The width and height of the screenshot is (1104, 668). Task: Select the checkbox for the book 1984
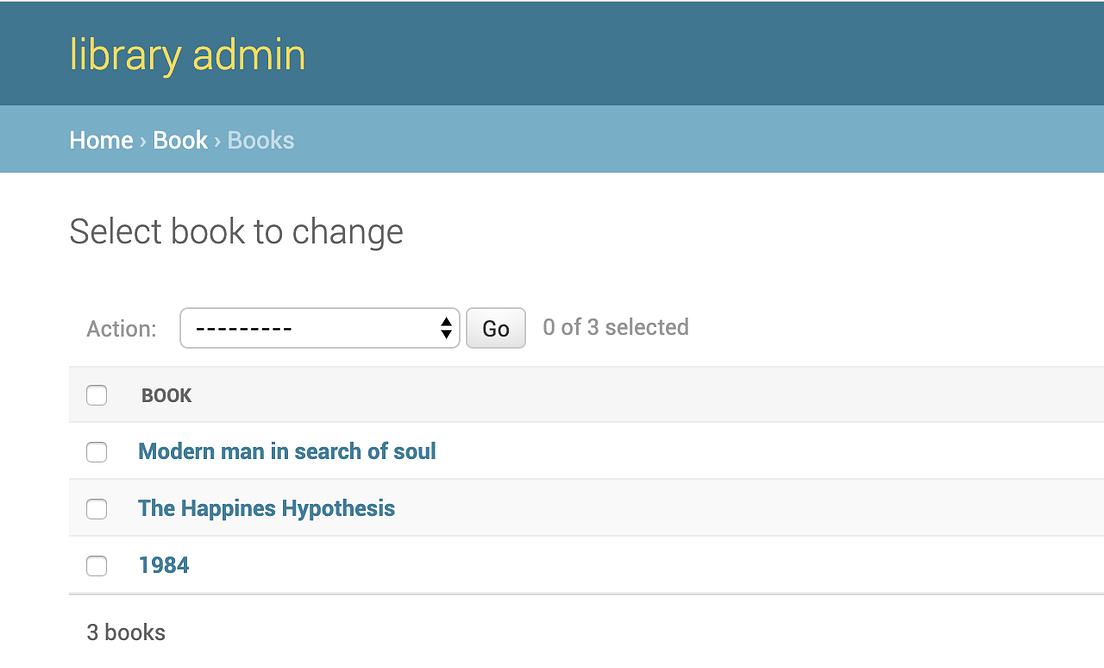(96, 566)
